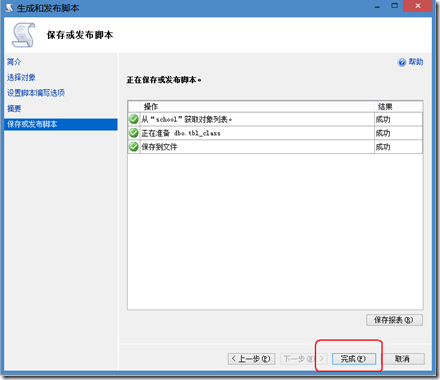Screen dimensions: 440x380
Task: Close the 生成和发布脚本 window
Action: (x=418, y=6)
